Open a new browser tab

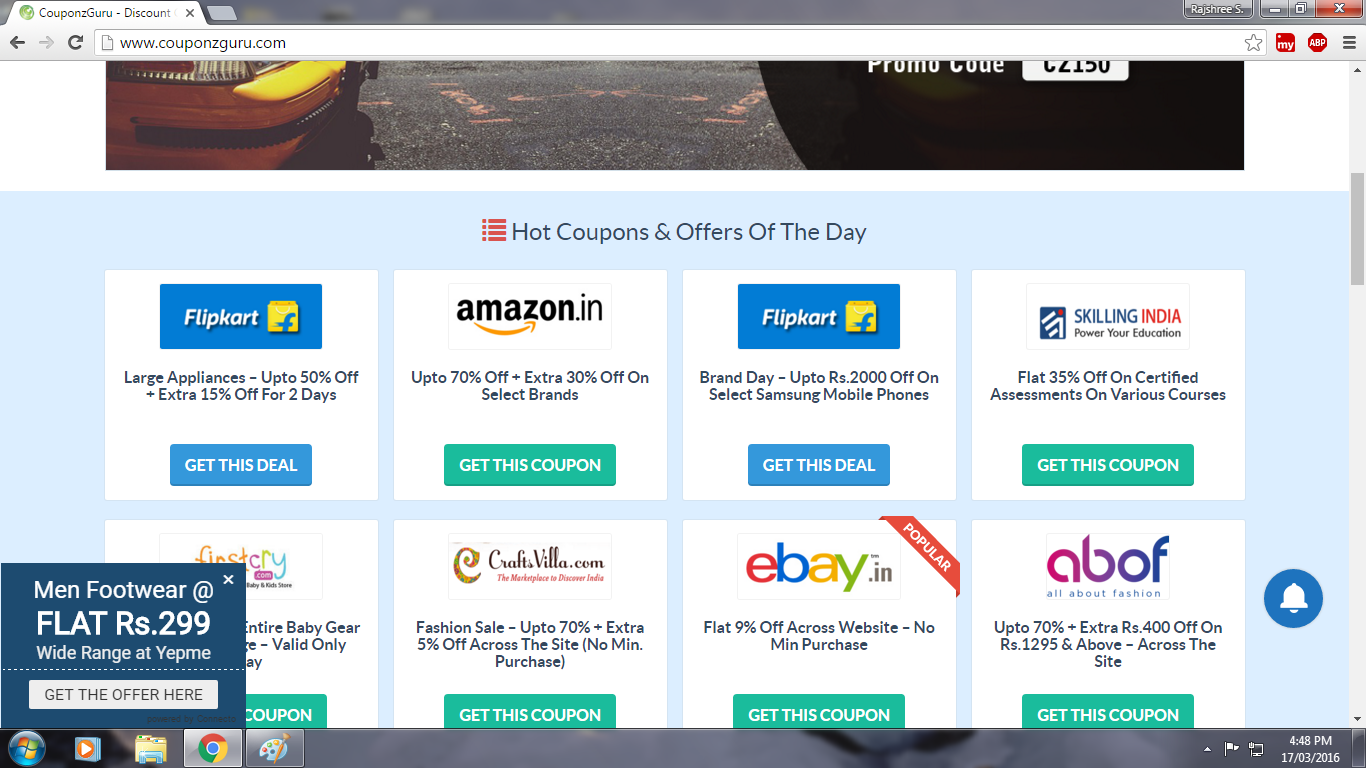click(221, 13)
